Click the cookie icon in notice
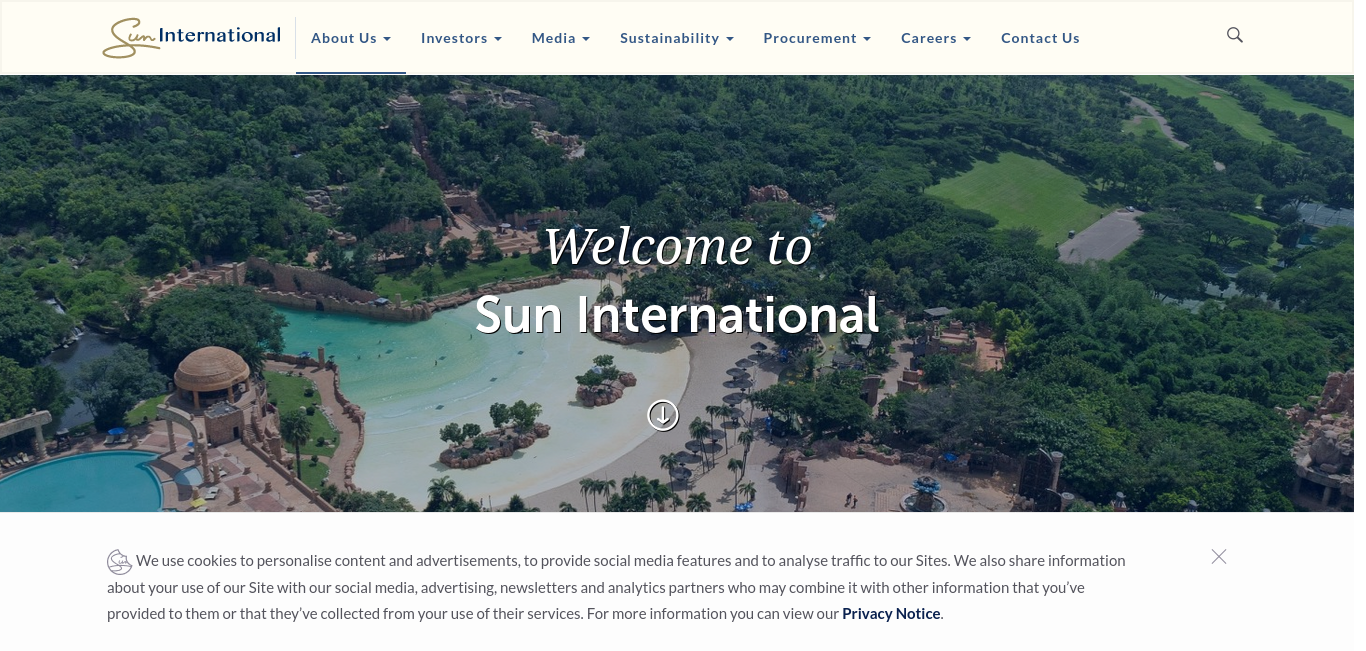The width and height of the screenshot is (1366, 651). coord(120,562)
